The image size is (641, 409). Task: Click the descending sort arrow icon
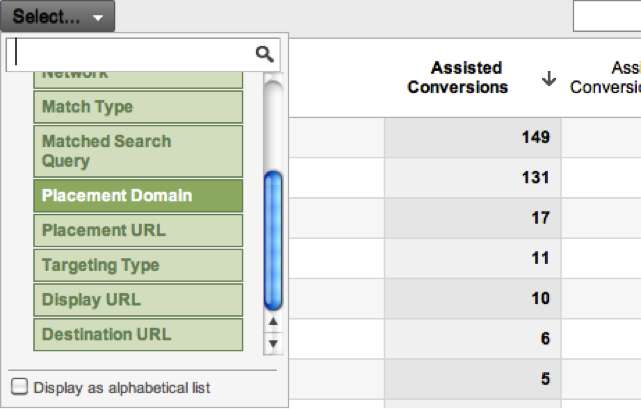(x=549, y=78)
